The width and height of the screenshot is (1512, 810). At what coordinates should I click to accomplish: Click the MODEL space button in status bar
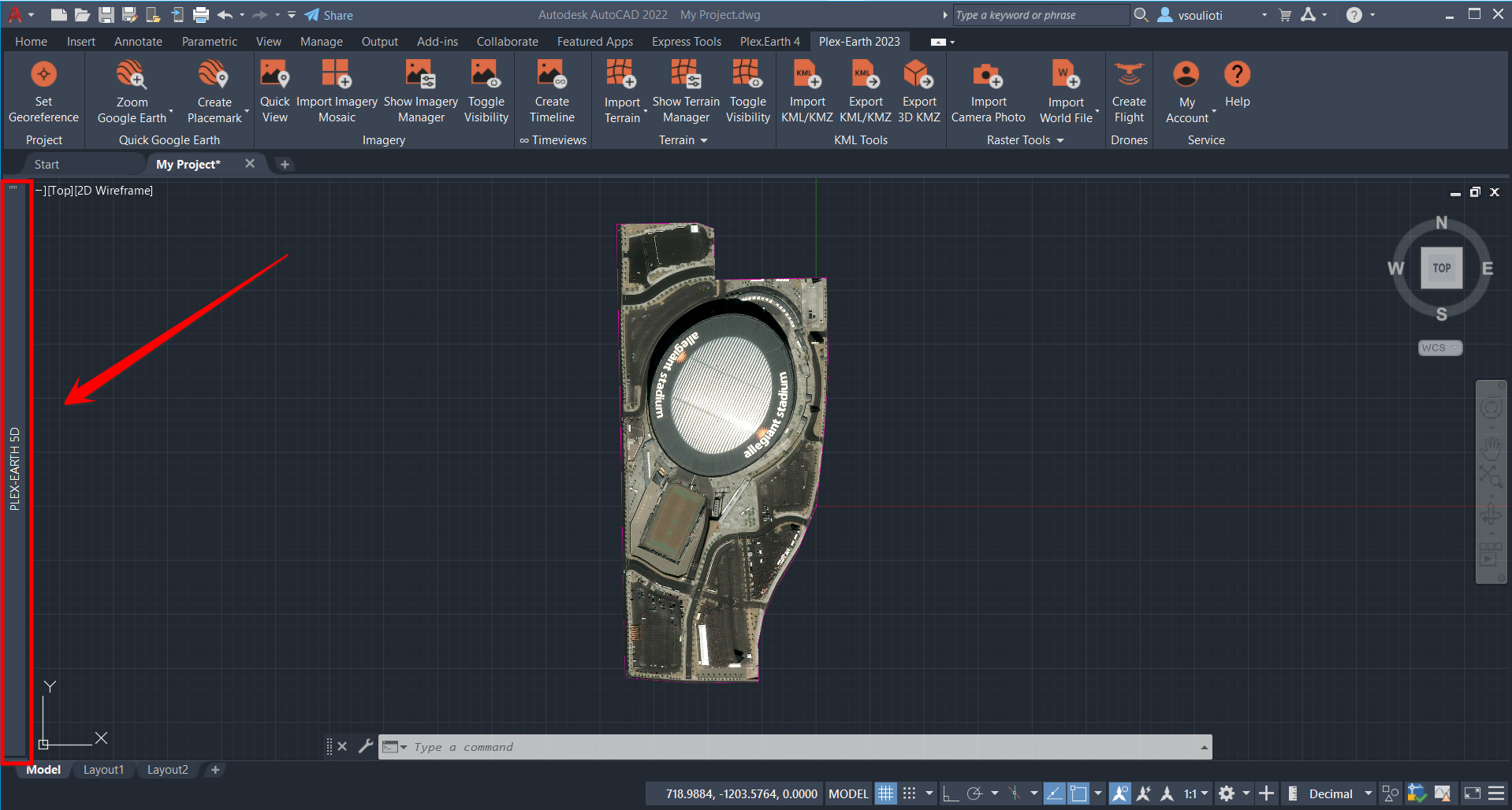click(x=848, y=793)
